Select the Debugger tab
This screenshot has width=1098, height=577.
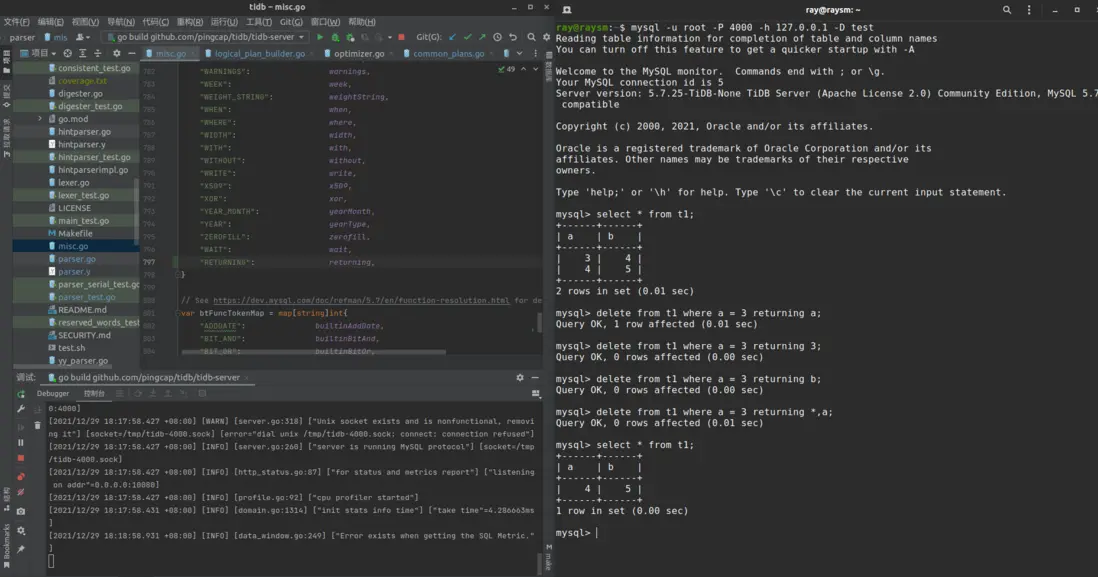(x=53, y=394)
